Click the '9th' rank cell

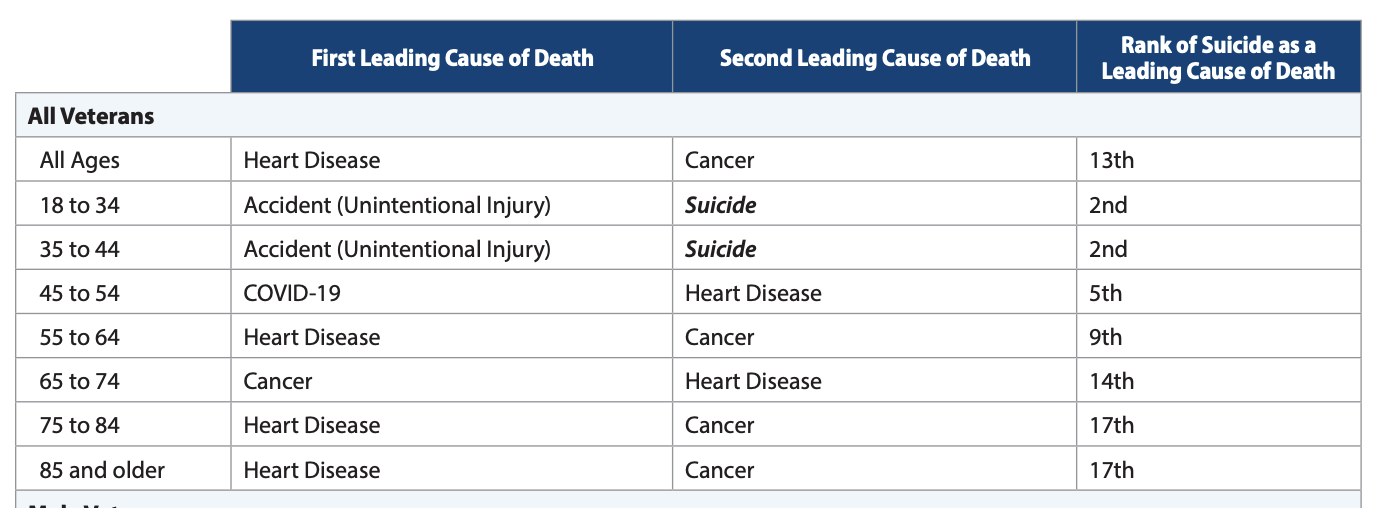click(1106, 337)
